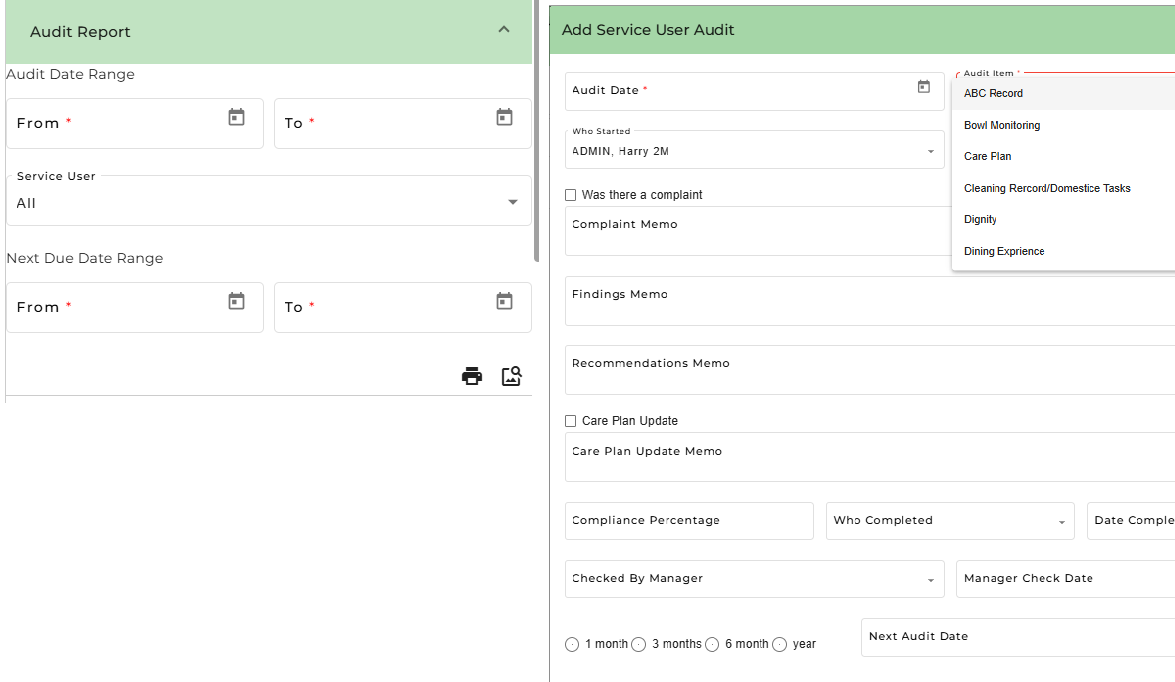Open calendar for Audit Date Range To
Viewport: 1175px width, 682px height.
(x=504, y=117)
